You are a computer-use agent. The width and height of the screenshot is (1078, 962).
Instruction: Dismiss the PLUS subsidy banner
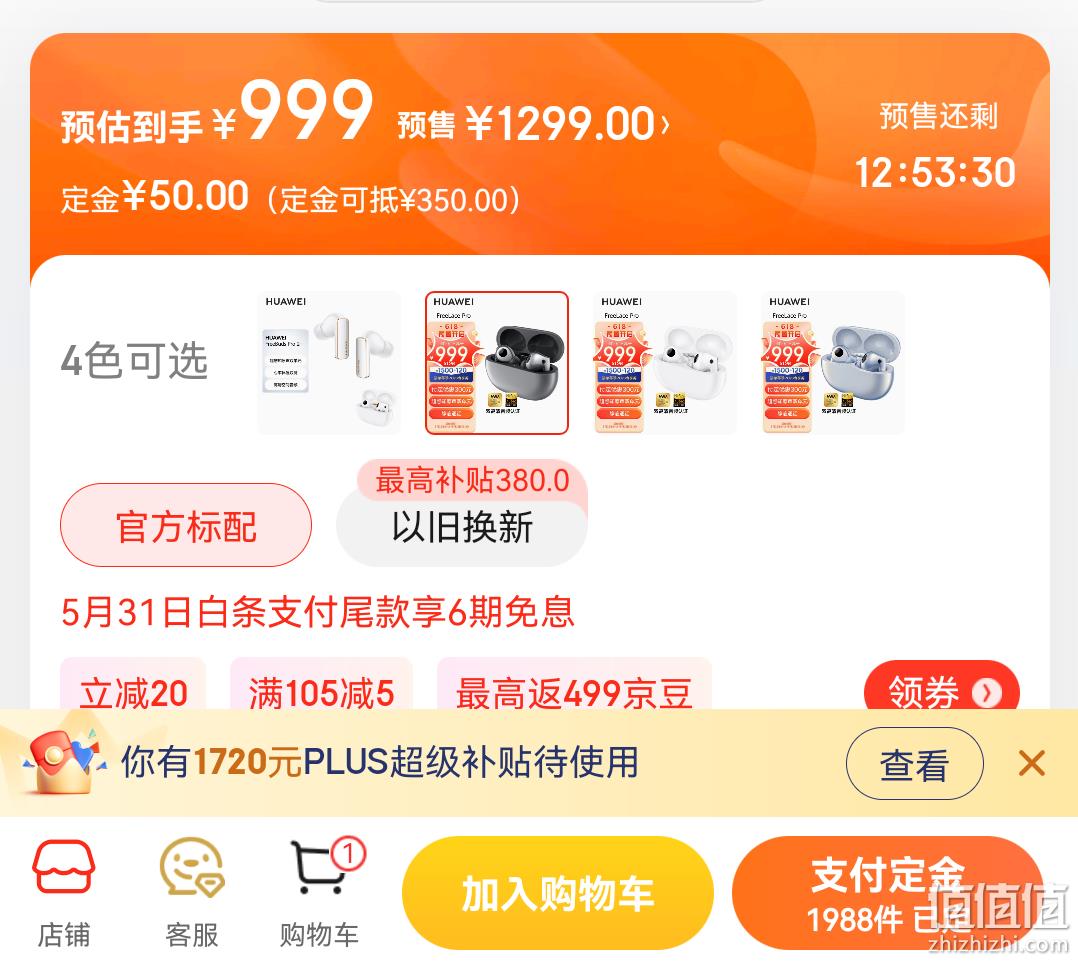point(1031,763)
